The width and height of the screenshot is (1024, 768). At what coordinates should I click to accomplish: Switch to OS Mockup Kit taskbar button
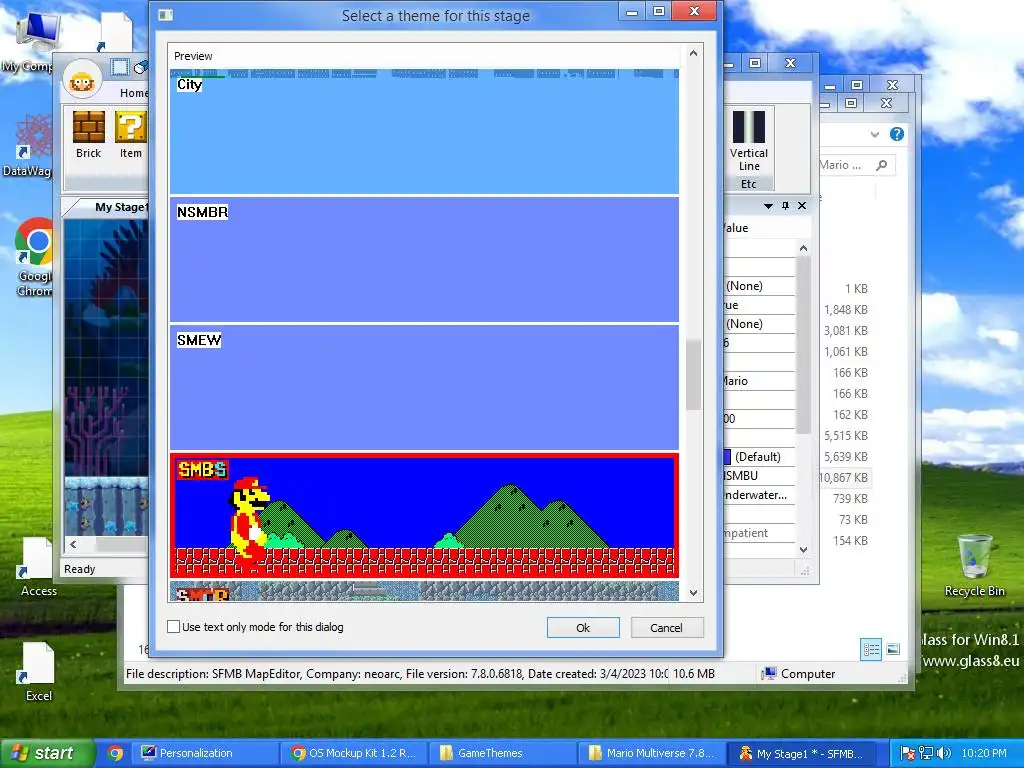355,753
